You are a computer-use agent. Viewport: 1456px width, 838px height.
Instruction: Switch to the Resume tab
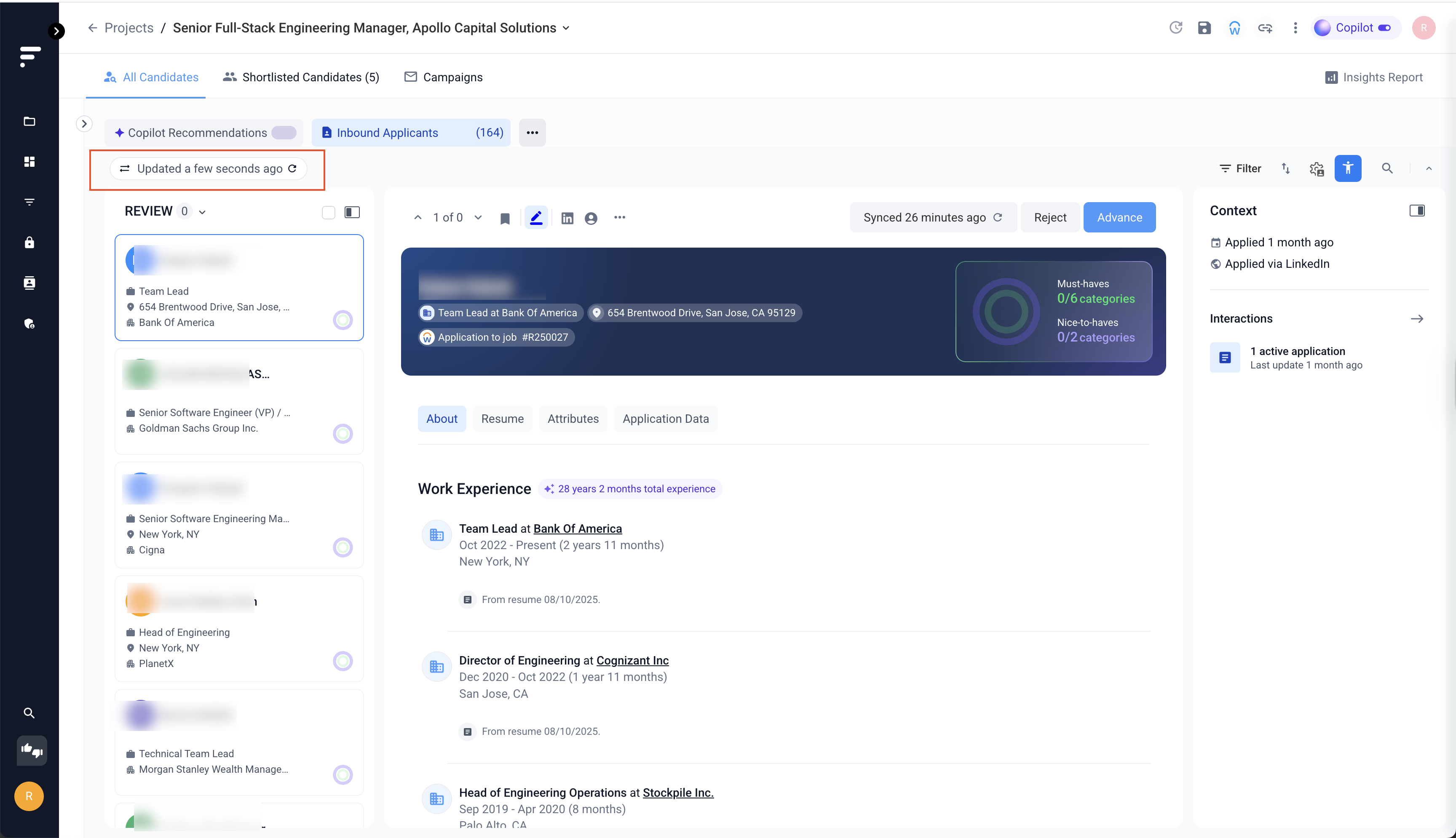[x=502, y=419]
